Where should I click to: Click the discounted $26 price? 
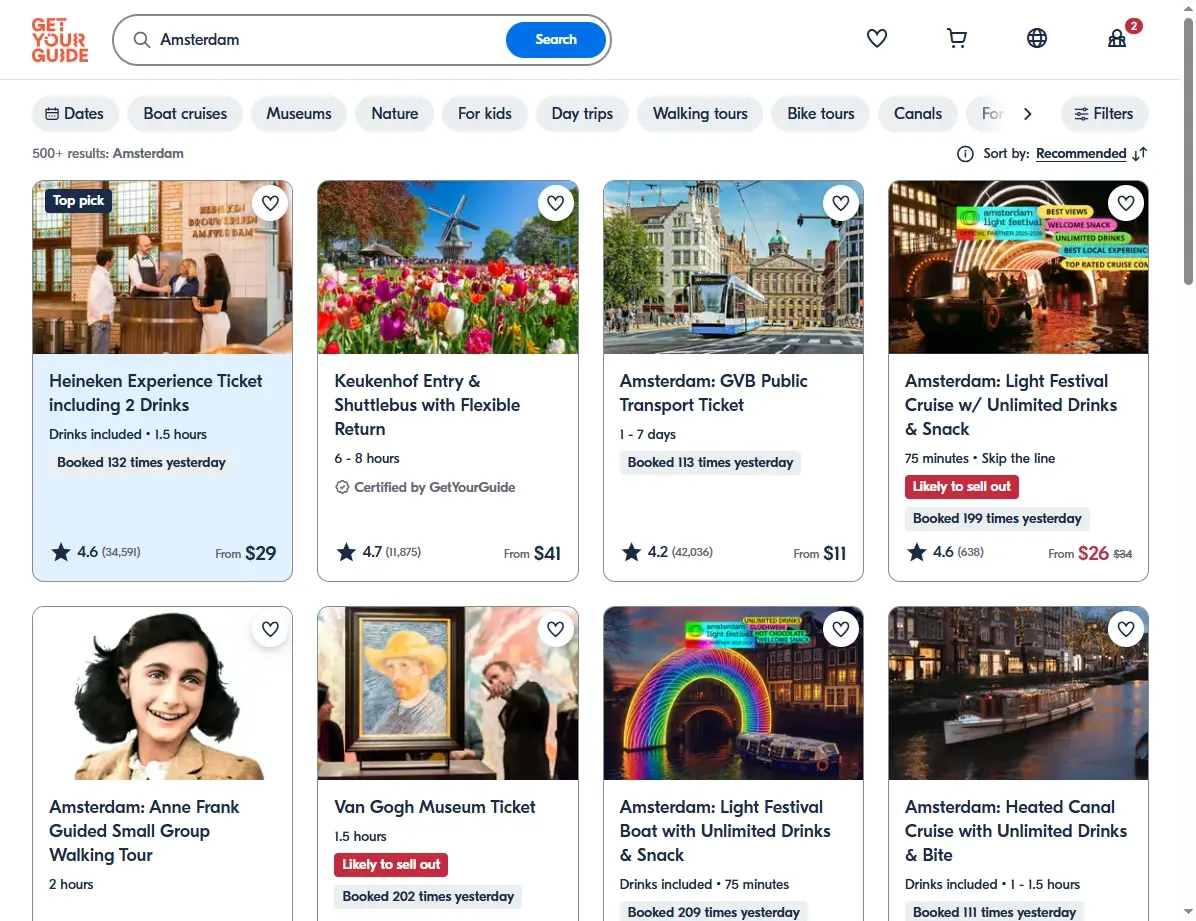coord(1093,553)
